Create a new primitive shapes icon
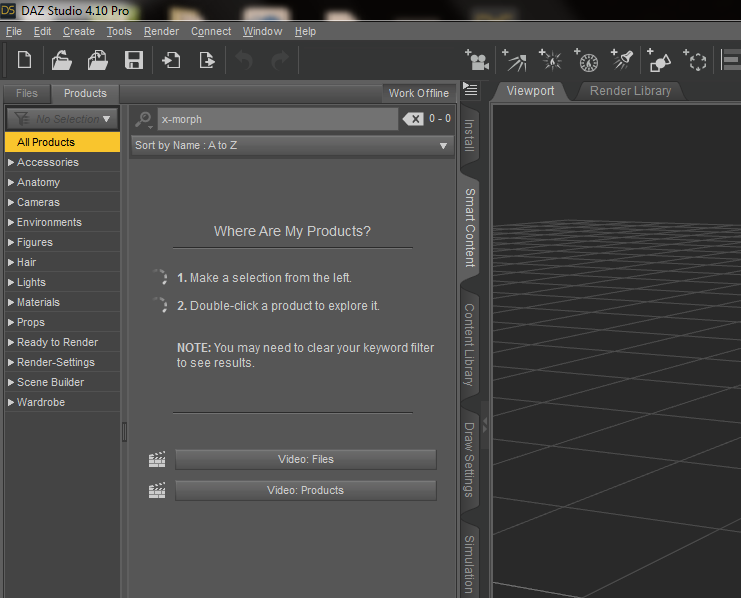Image resolution: width=741 pixels, height=598 pixels. click(659, 60)
